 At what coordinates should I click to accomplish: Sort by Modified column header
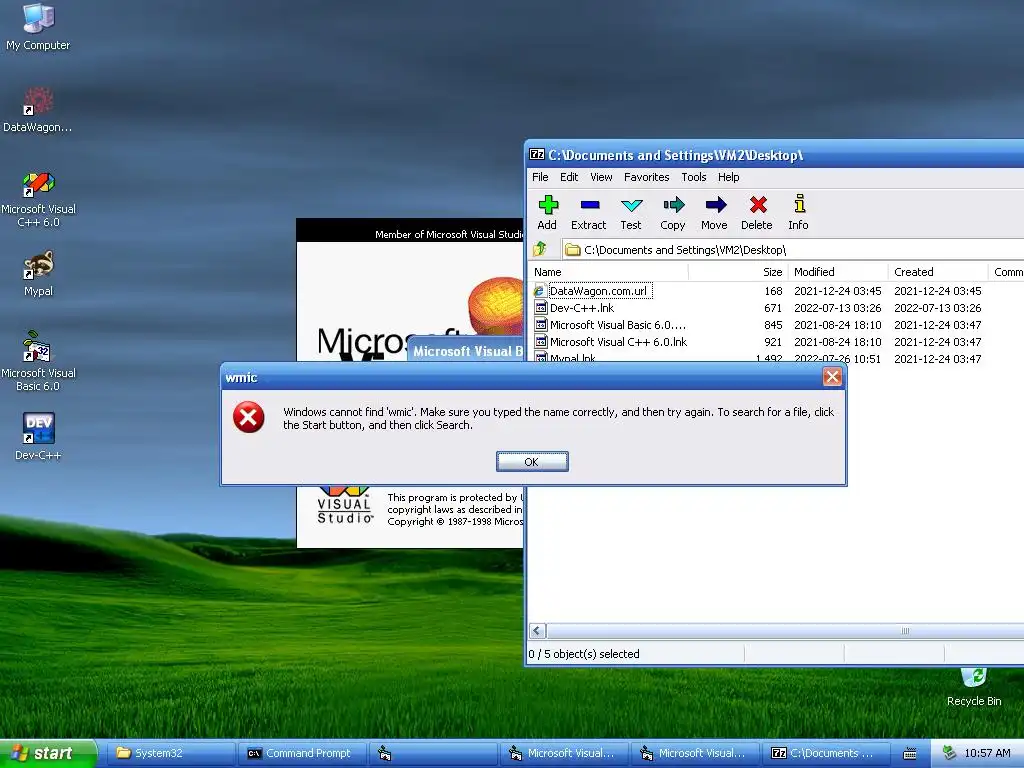tap(838, 272)
